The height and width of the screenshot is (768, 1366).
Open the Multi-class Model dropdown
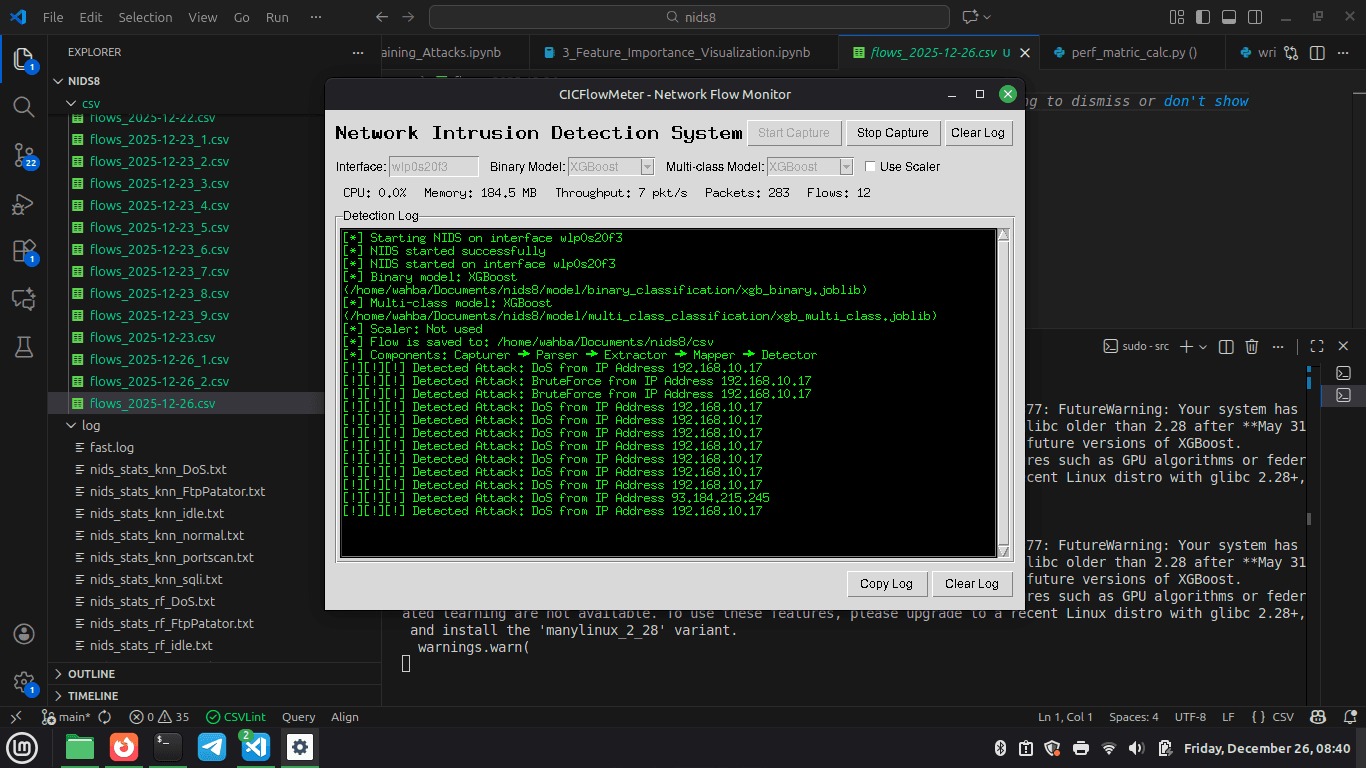845,166
